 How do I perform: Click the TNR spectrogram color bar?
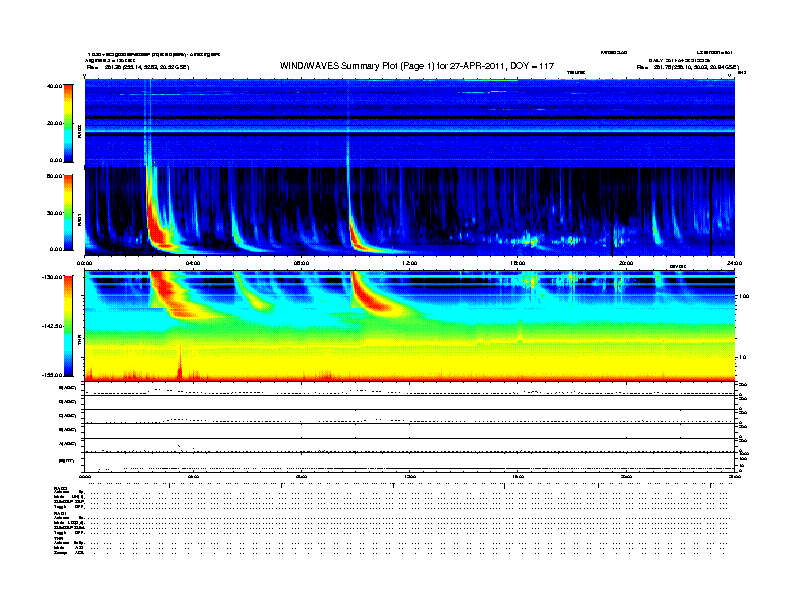pyautogui.click(x=68, y=326)
